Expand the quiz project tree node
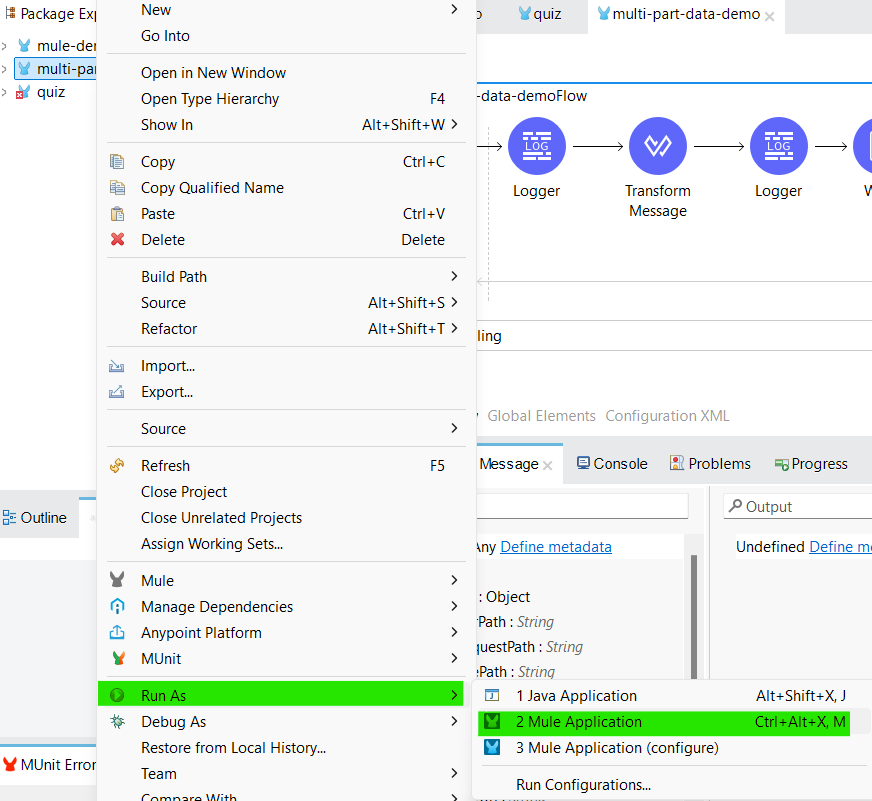 (4, 92)
